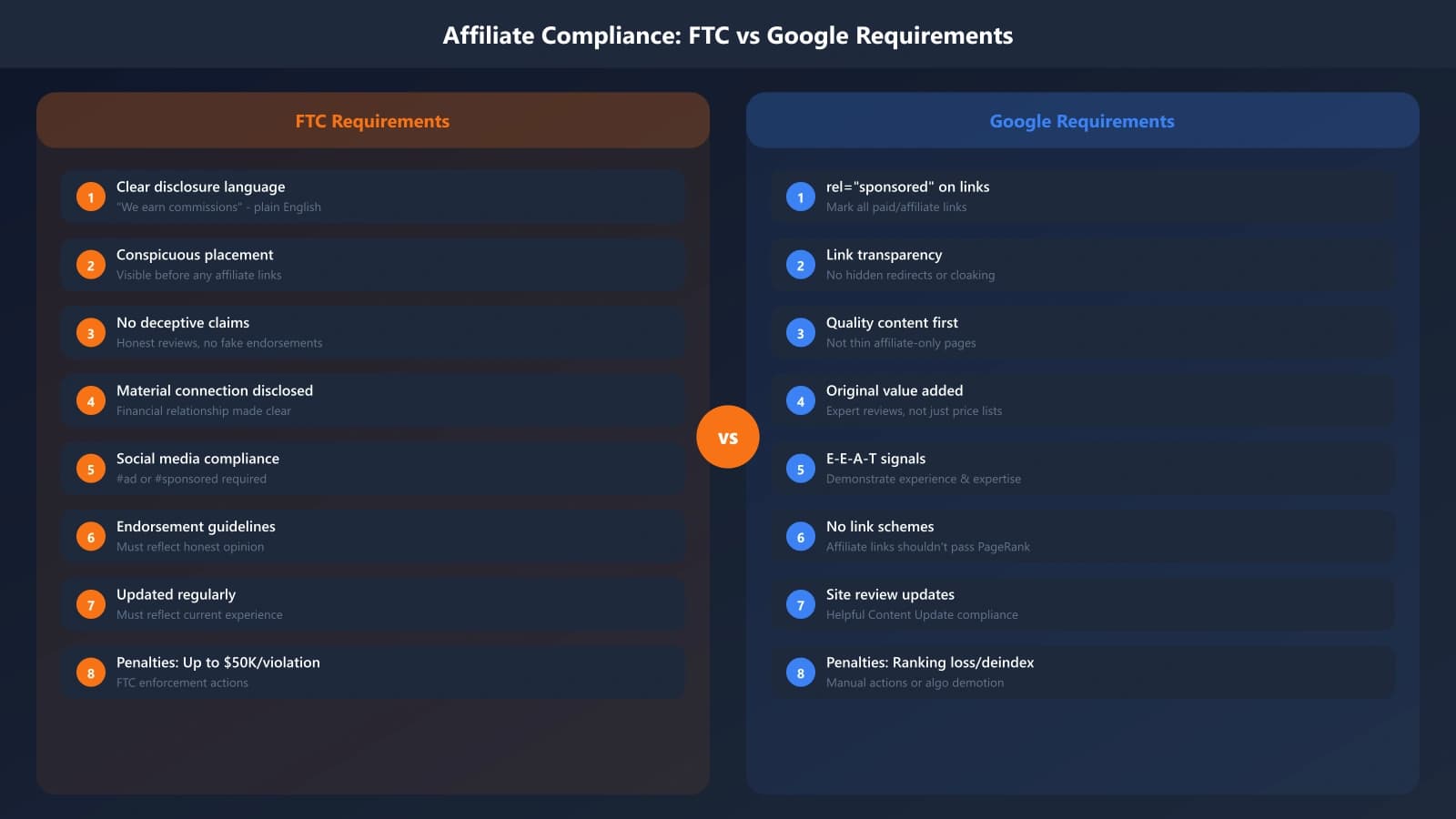
Task: Click the orange FTC Requirements banner bar
Action: click(372, 120)
